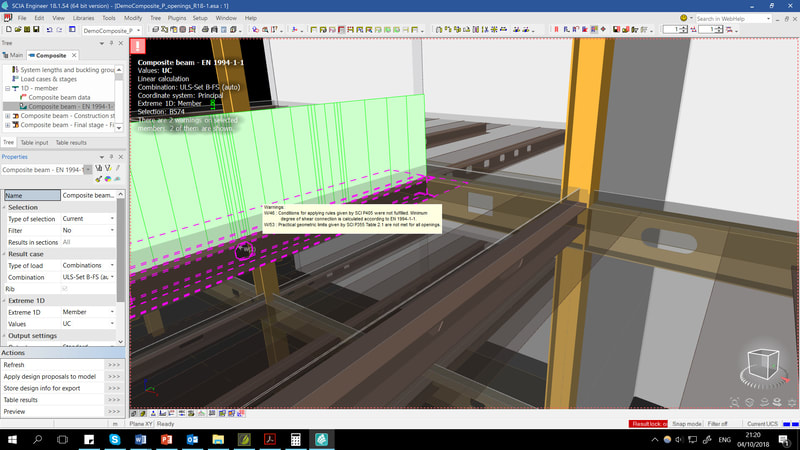This screenshot has height=450, width=800.
Task: Open PowerPoint from the taskbar
Action: [166, 439]
